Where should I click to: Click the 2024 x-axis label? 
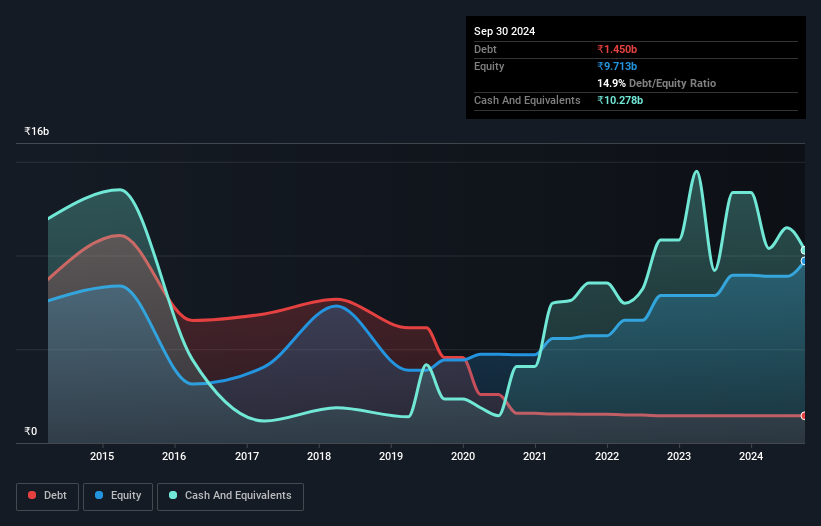[x=751, y=456]
